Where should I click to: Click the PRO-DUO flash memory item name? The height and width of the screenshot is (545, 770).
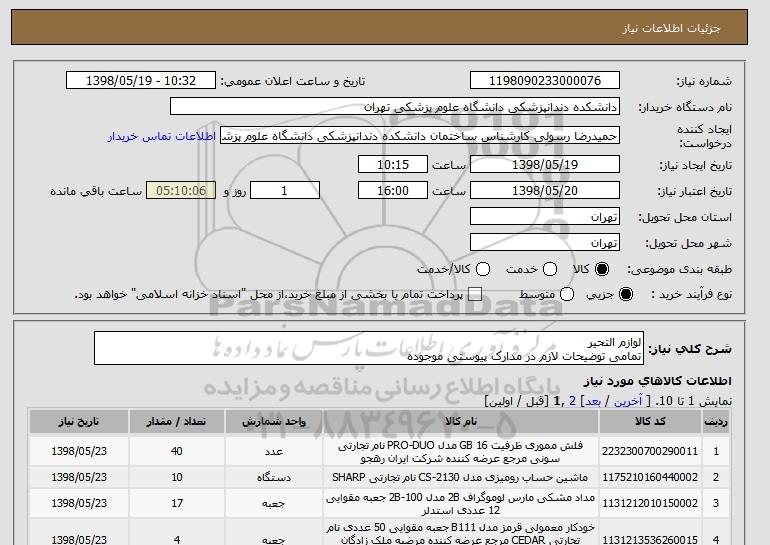tap(461, 452)
